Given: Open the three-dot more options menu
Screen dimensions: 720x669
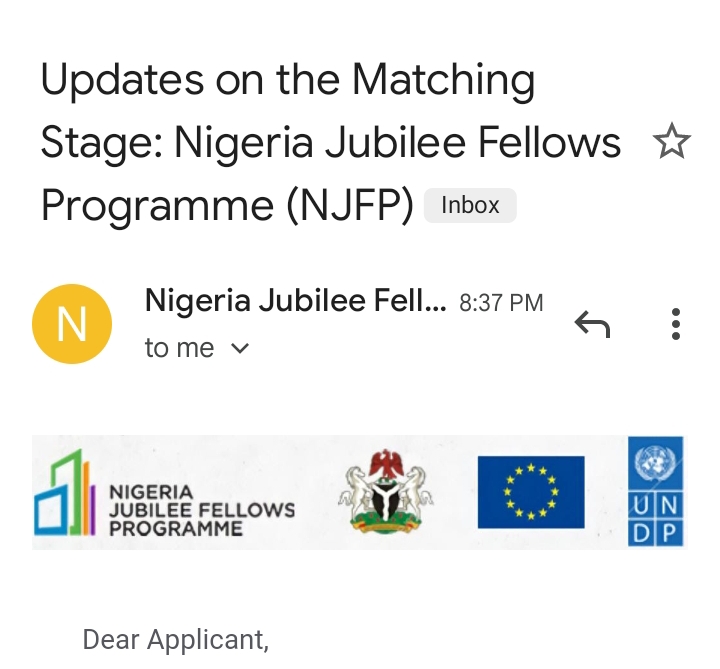Looking at the screenshot, I should pos(676,324).
